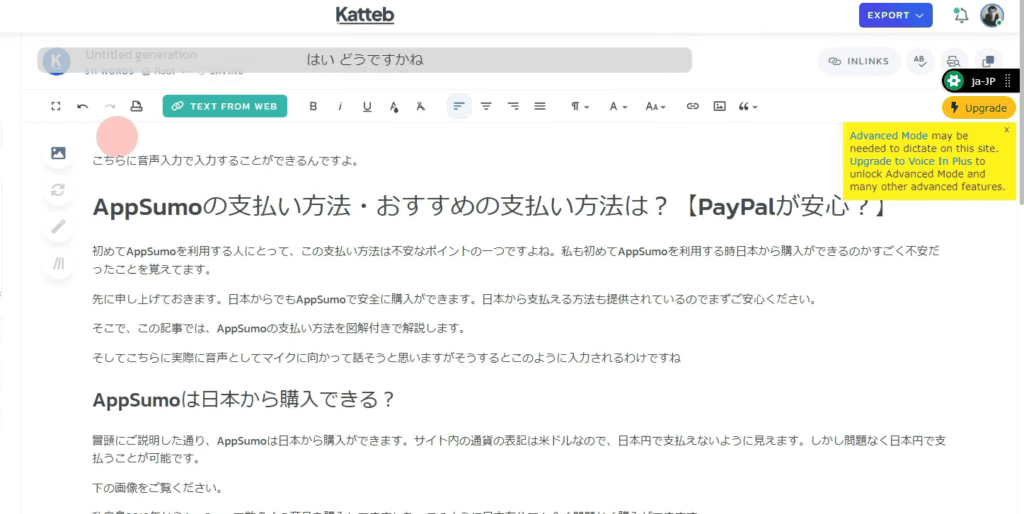Open the INLINKS panel

coord(858,61)
